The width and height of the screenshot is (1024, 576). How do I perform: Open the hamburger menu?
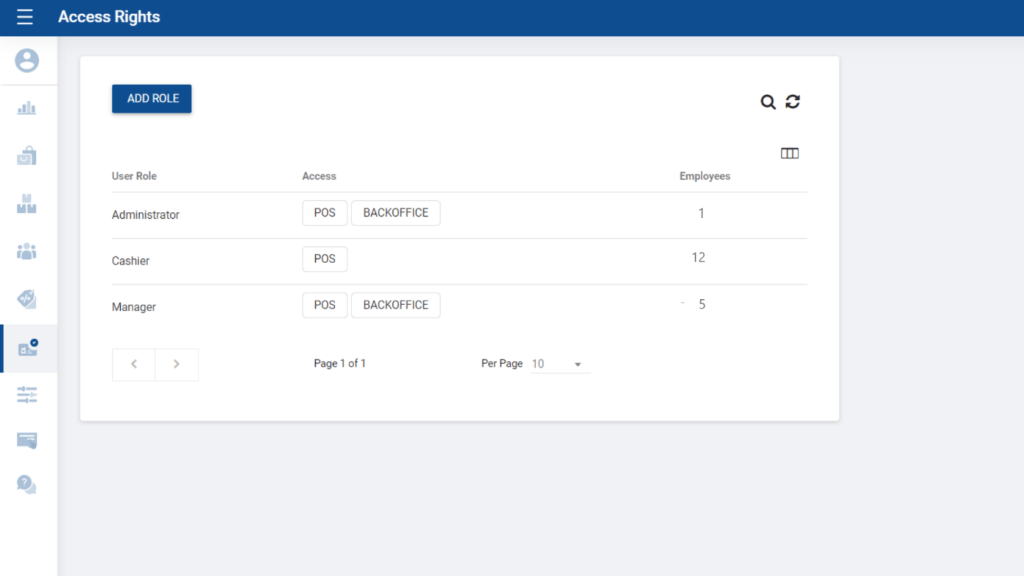tap(25, 17)
